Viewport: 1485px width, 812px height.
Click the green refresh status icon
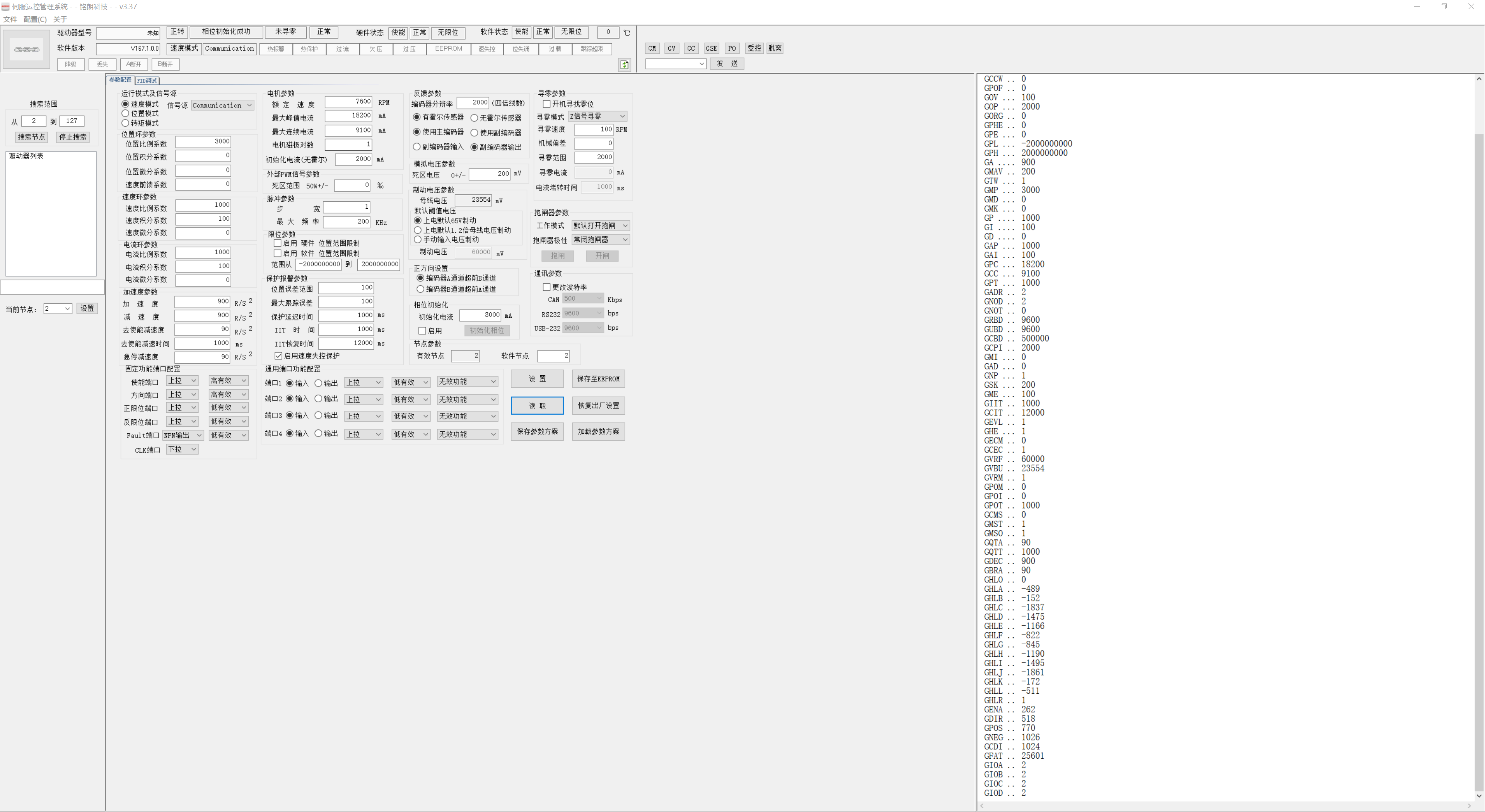tap(624, 65)
